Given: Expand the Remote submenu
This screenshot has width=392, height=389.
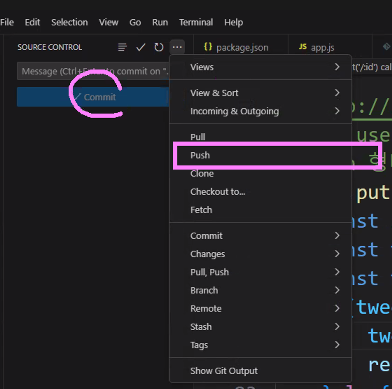Looking at the screenshot, I should pos(261,309).
